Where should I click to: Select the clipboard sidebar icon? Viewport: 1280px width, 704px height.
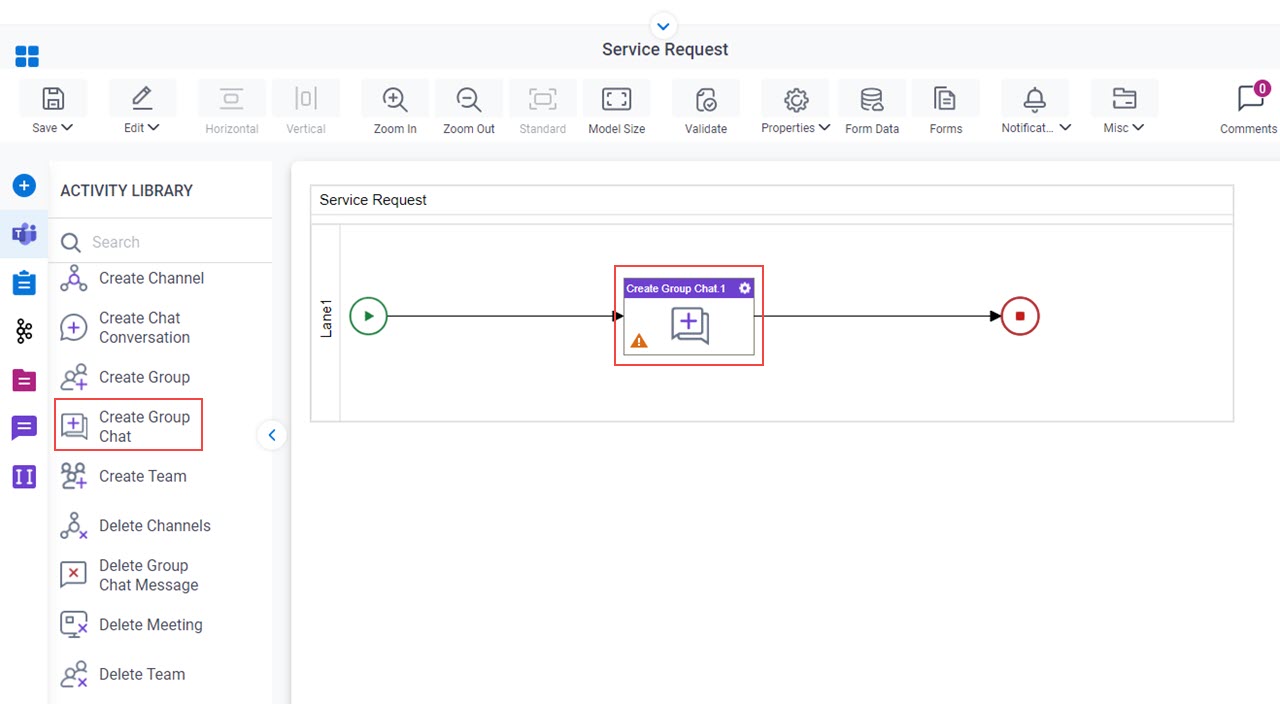(x=24, y=283)
